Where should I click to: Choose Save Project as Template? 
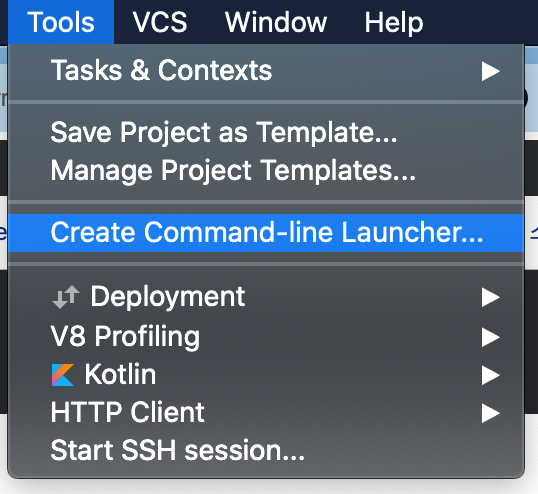point(266,132)
